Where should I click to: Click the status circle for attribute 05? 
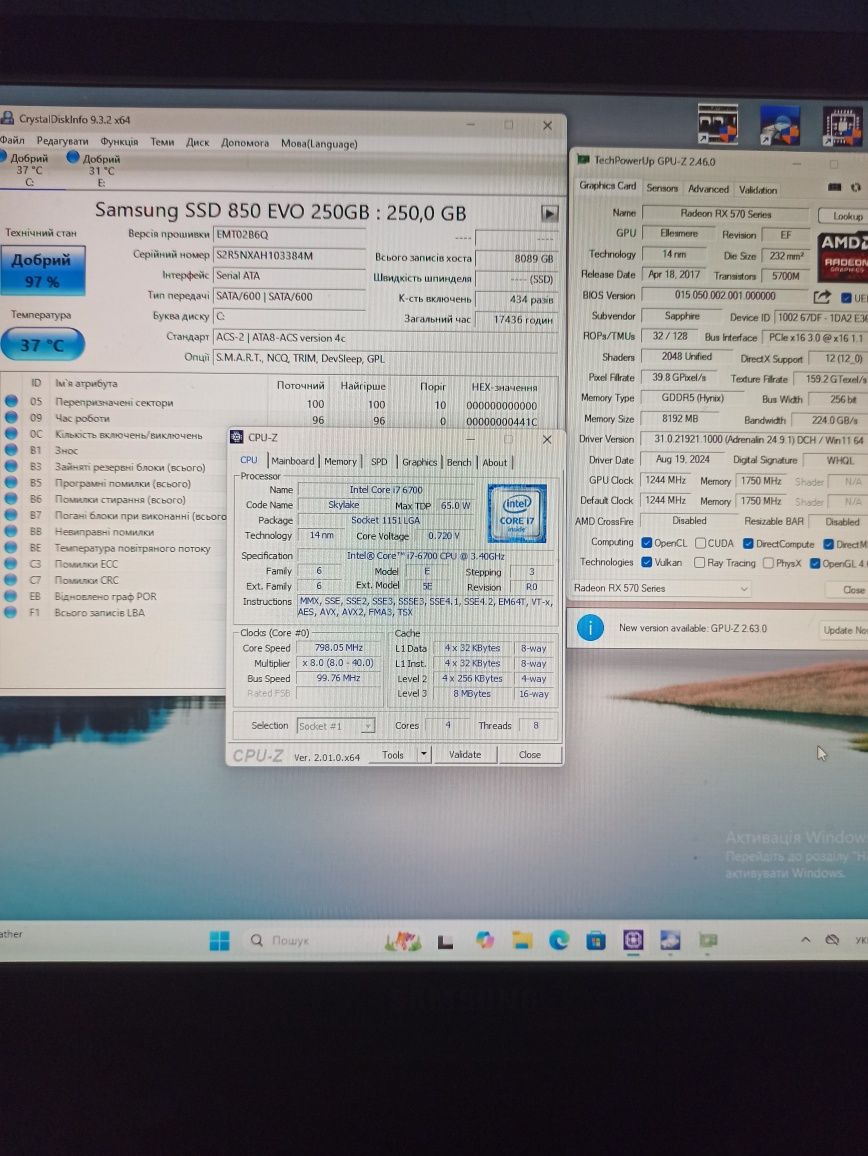click(11, 401)
